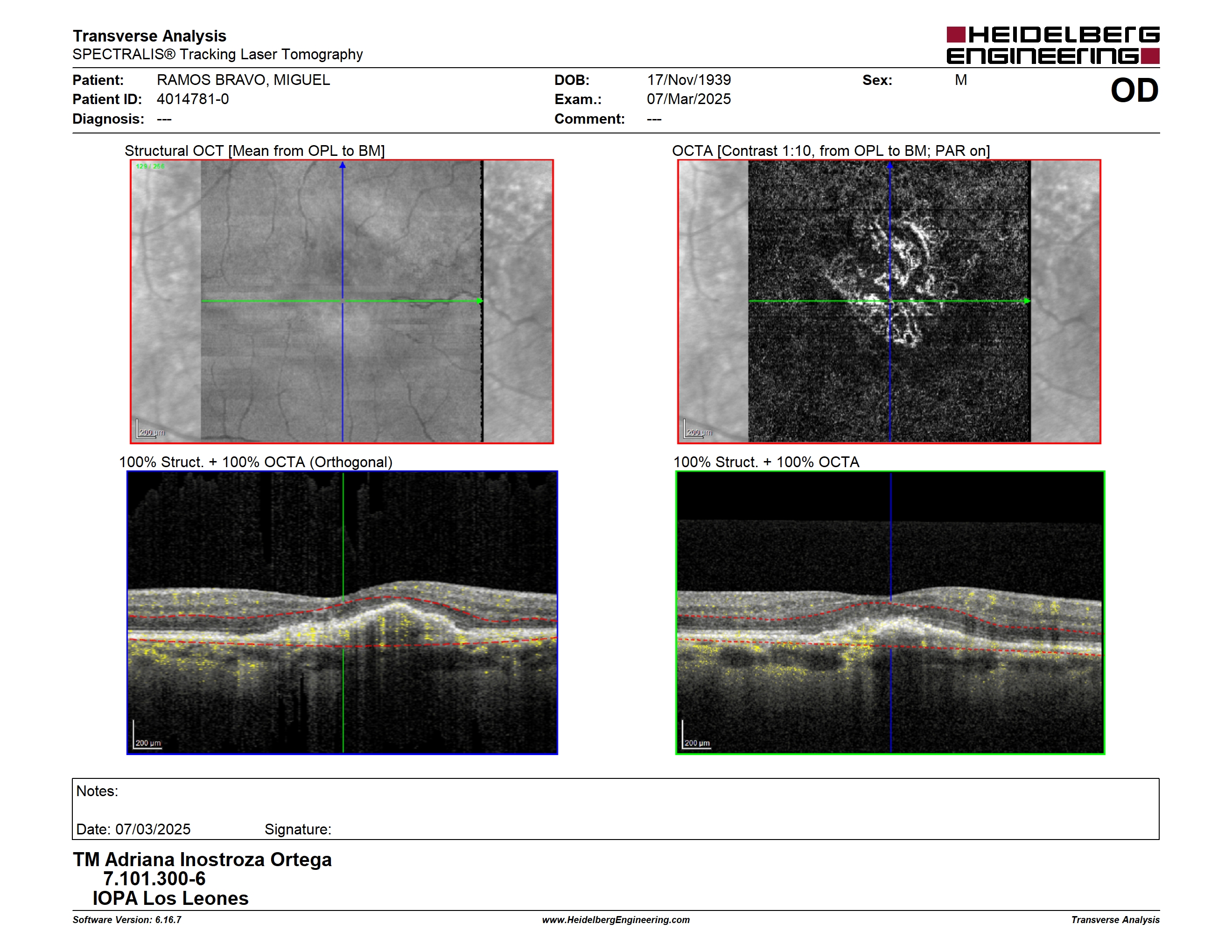Click the Heidelberg Engineering logo
Viewport: 1232px width, 952px height.
click(x=1053, y=45)
